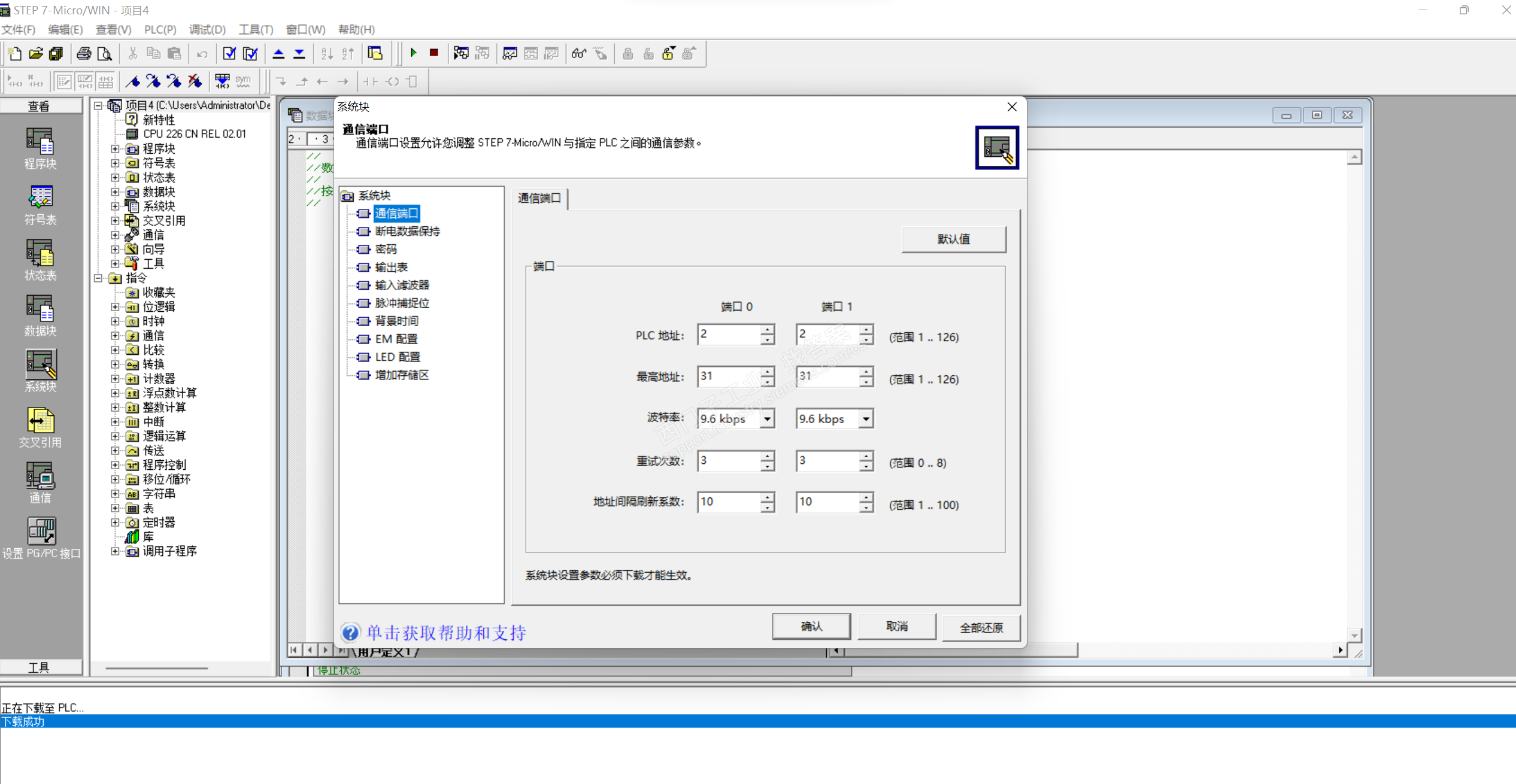Image resolution: width=1516 pixels, height=784 pixels.
Task: Click the STOP (red square) toolbar icon
Action: tap(434, 53)
